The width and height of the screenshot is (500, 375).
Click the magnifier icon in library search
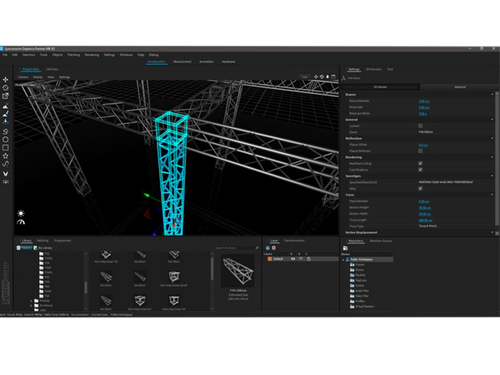[x=257, y=248]
